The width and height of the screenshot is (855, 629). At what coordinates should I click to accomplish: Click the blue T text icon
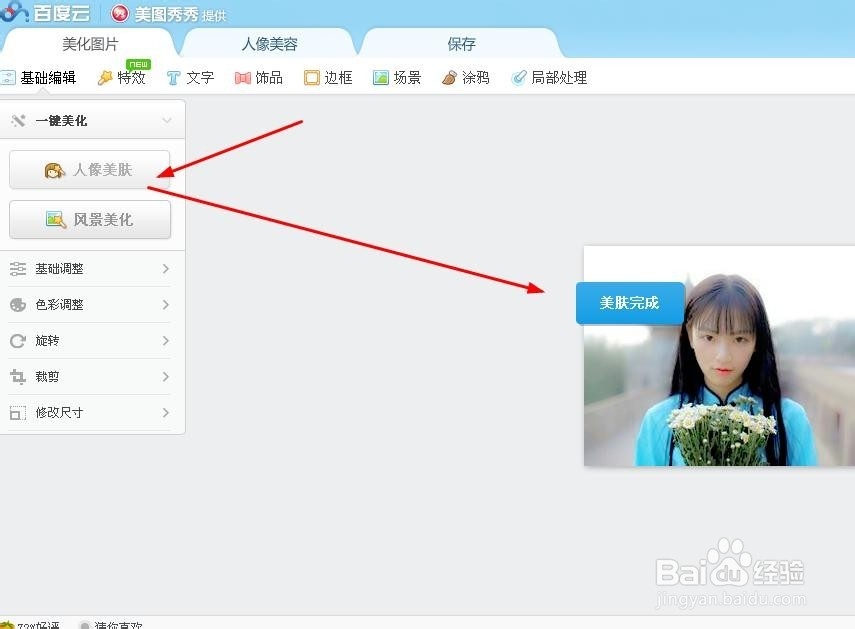point(173,78)
